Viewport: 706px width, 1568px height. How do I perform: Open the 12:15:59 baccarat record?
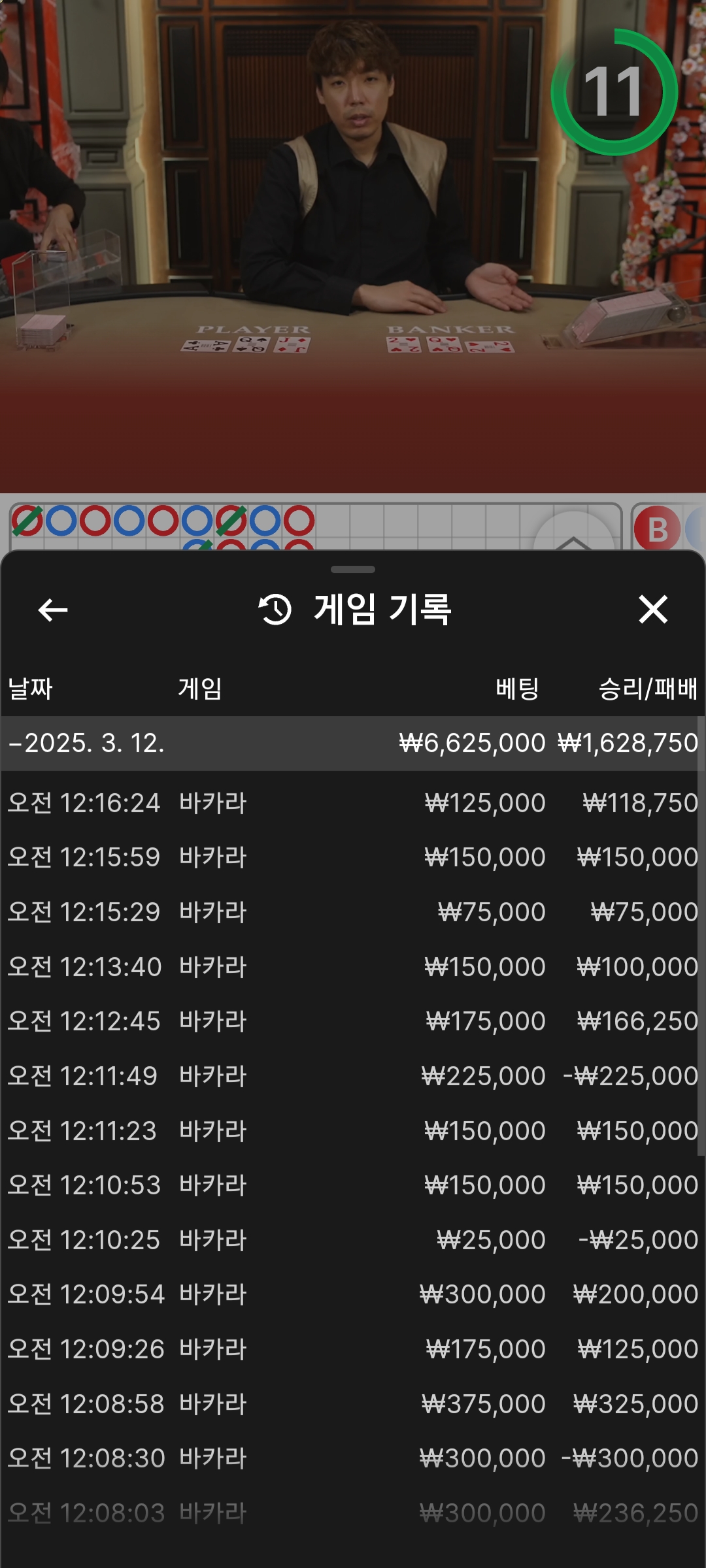353,857
